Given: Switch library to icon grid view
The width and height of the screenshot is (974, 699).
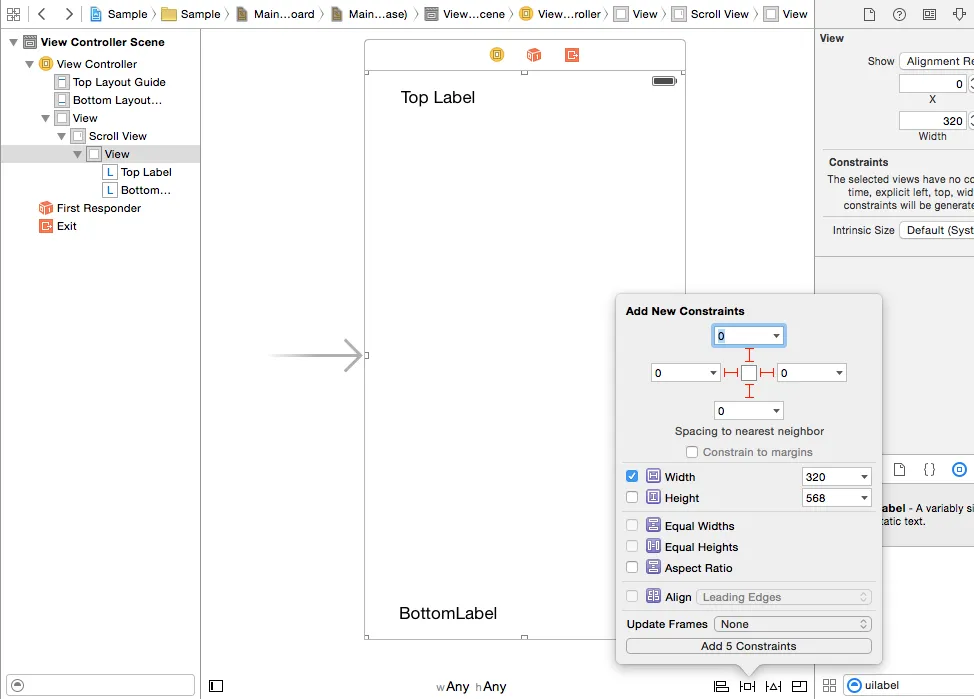Looking at the screenshot, I should tap(829, 685).
